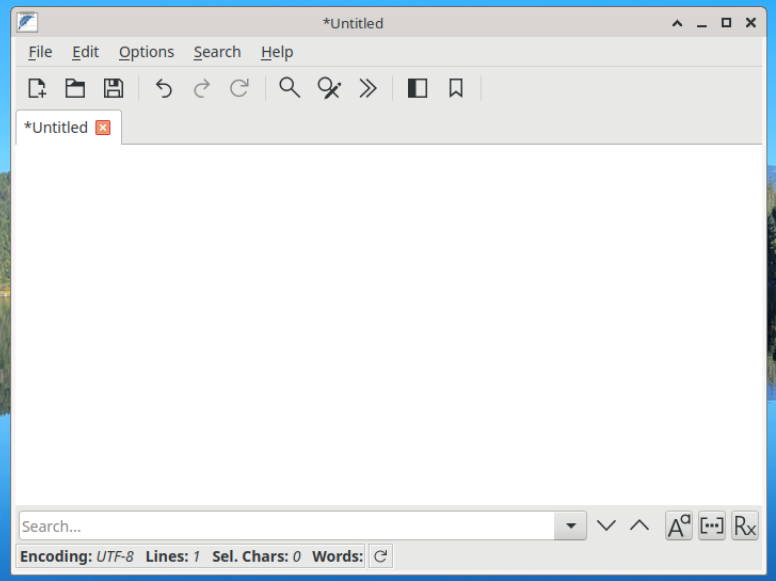Open a file using folder icon
The image size is (776, 581).
point(75,89)
